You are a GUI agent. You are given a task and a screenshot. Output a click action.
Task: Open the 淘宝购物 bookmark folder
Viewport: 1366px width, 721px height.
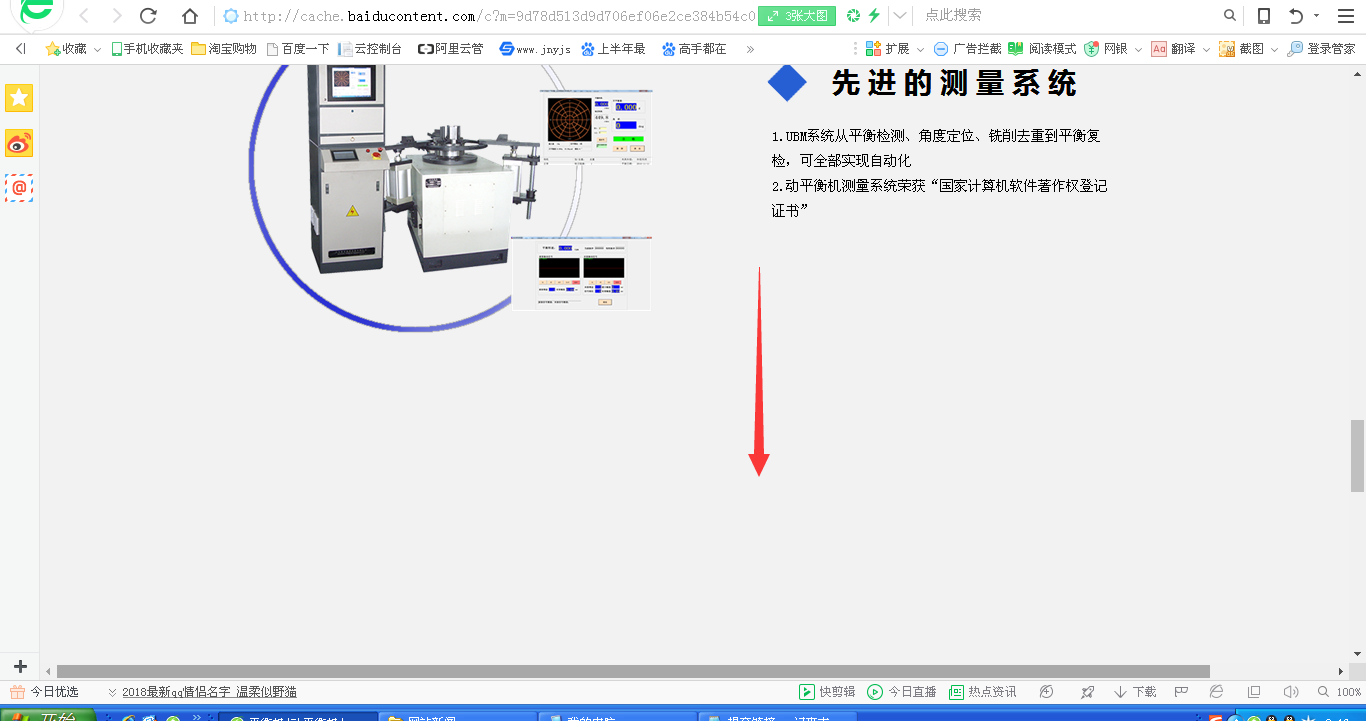pyautogui.click(x=224, y=48)
